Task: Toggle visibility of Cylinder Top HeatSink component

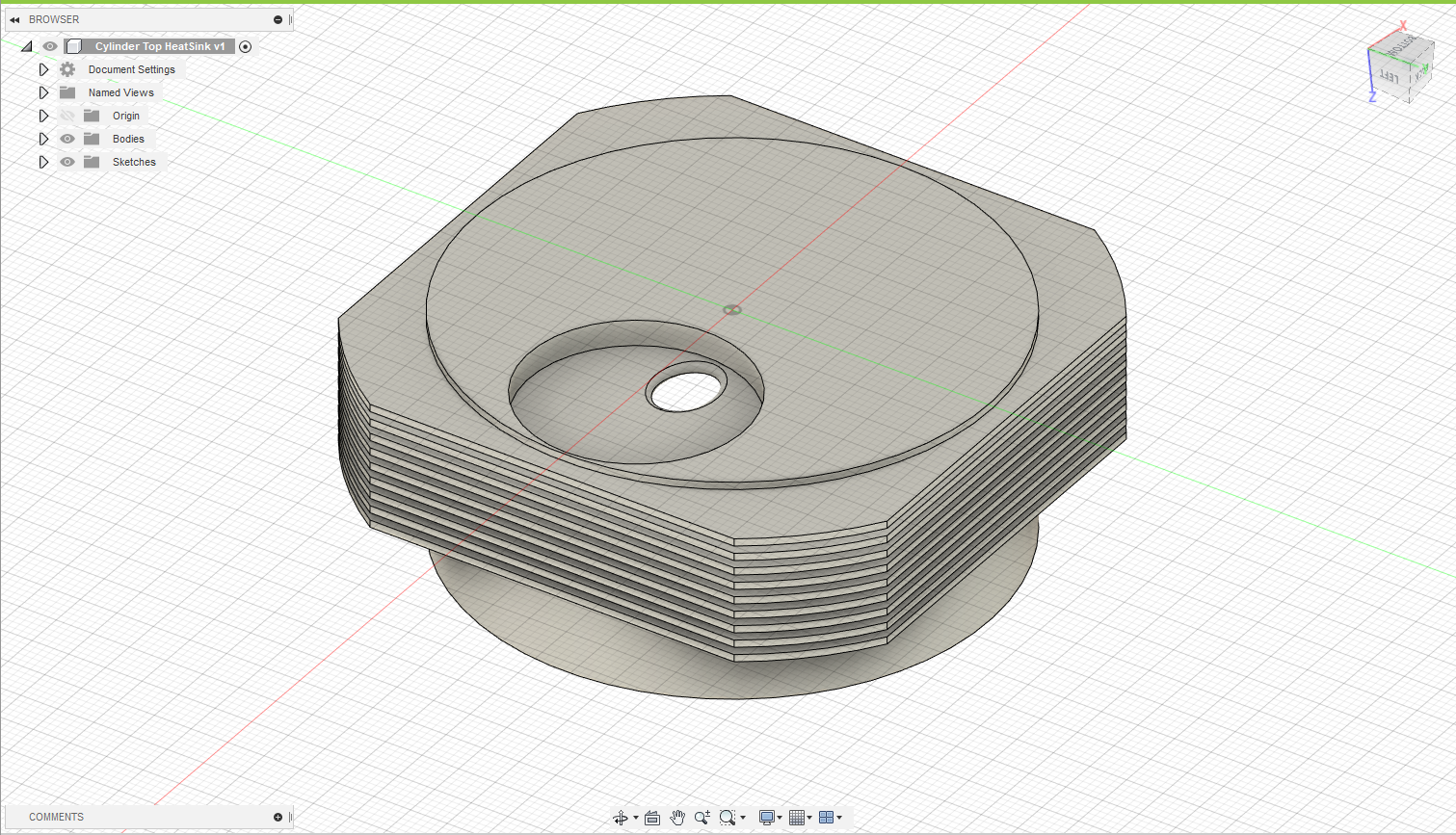Action: click(50, 46)
